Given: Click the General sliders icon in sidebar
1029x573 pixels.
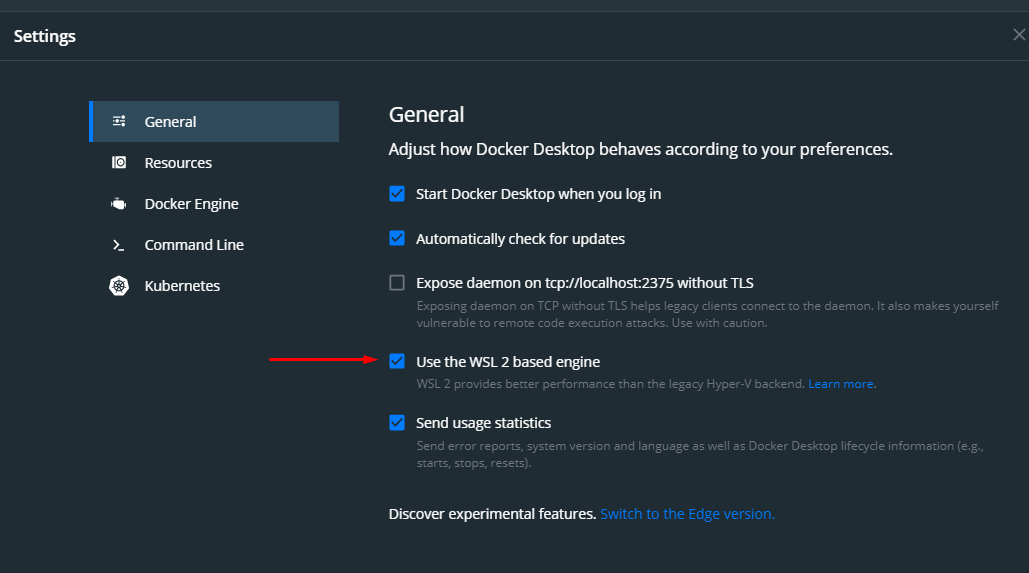Looking at the screenshot, I should coord(119,122).
